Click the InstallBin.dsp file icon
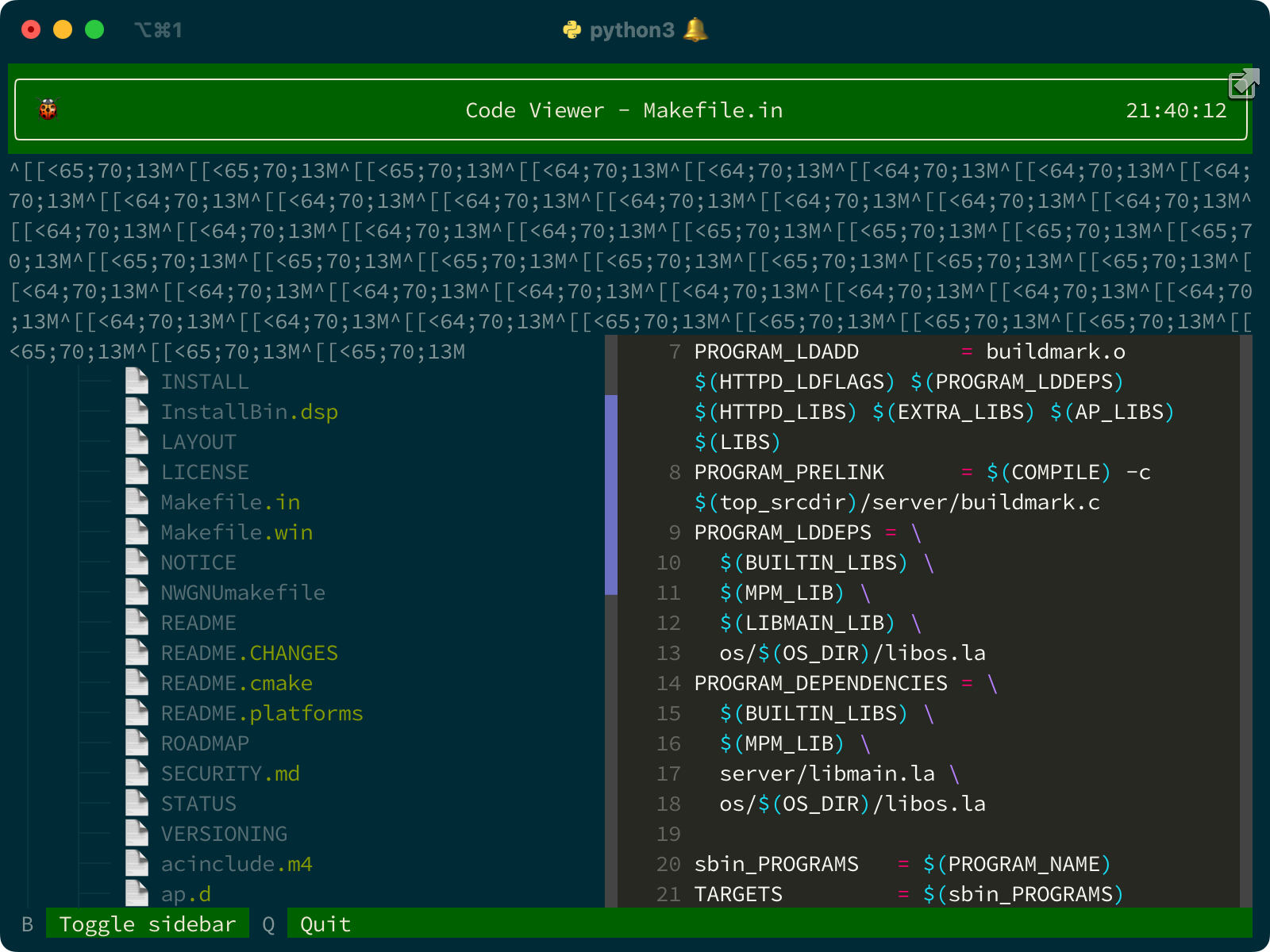Image resolution: width=1270 pixels, height=952 pixels. click(x=137, y=411)
